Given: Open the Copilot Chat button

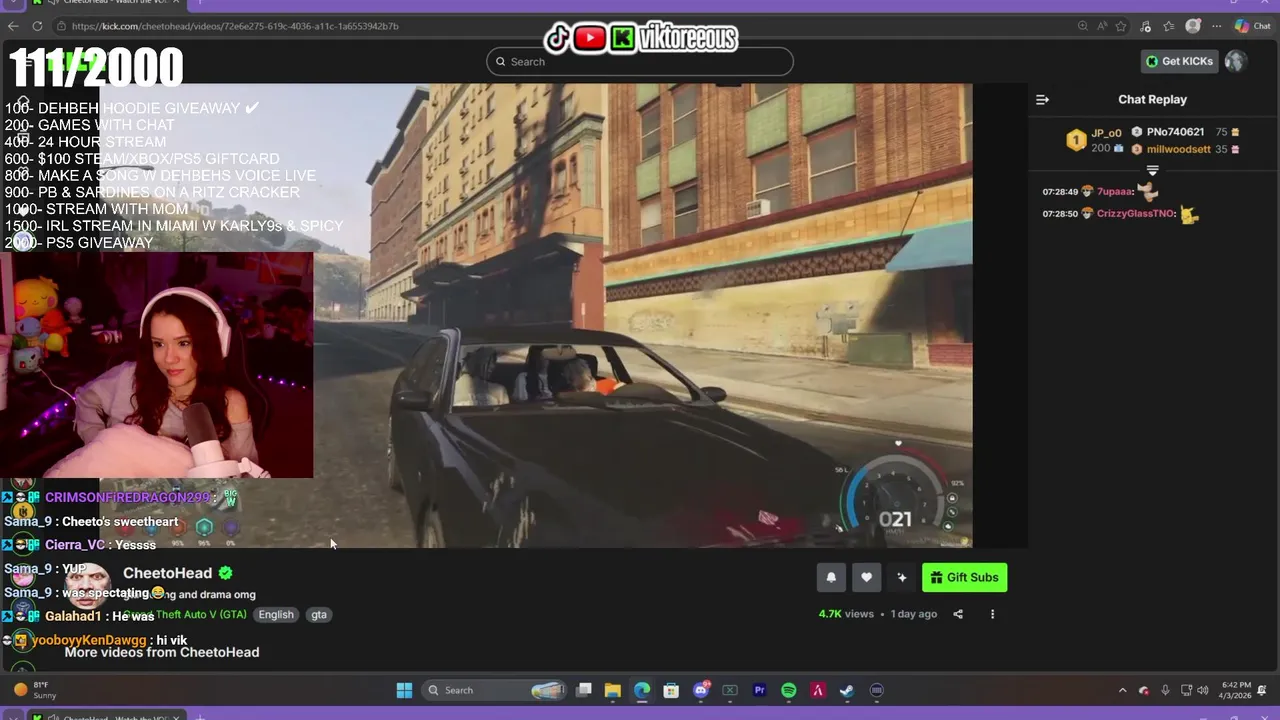Looking at the screenshot, I should click(x=1253, y=26).
